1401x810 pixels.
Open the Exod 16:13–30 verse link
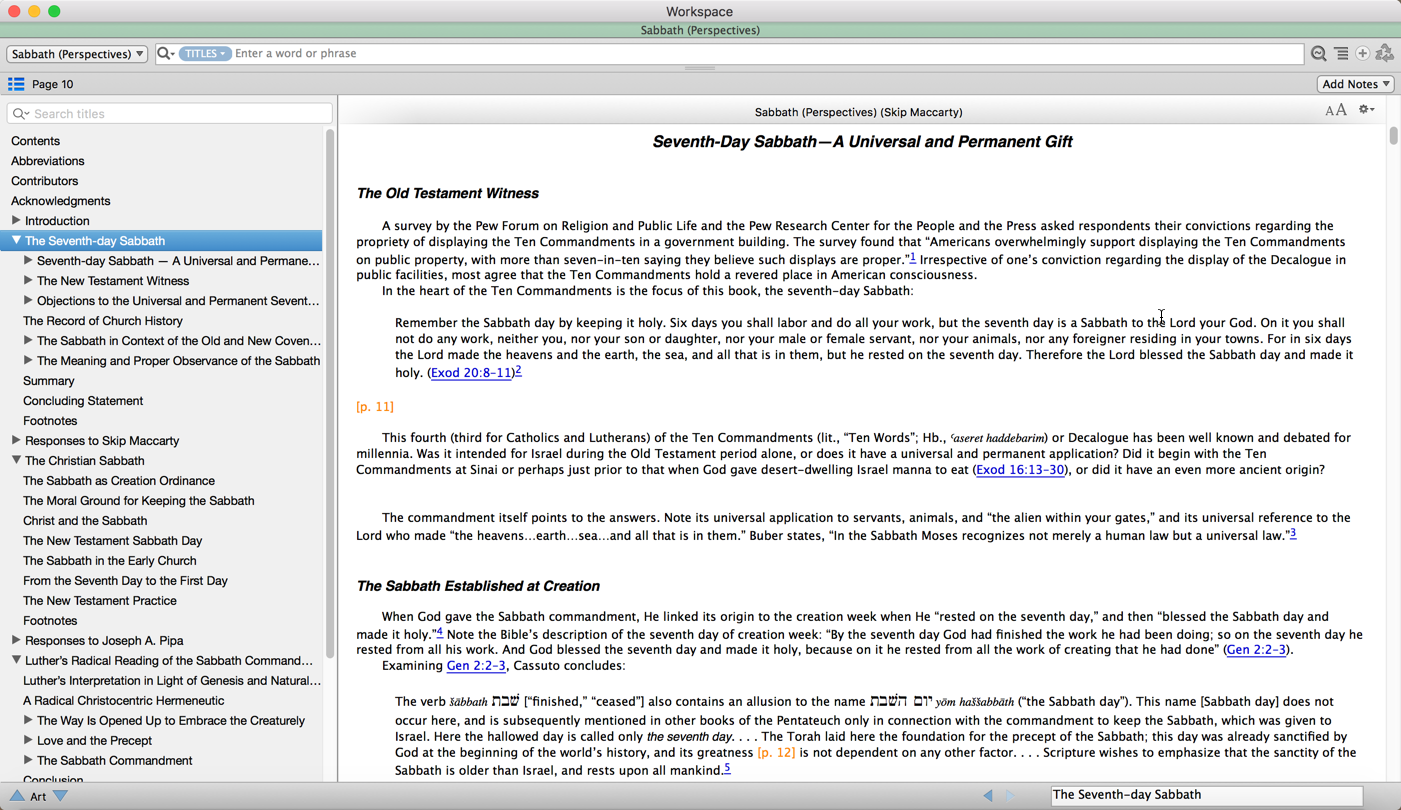pos(1020,470)
